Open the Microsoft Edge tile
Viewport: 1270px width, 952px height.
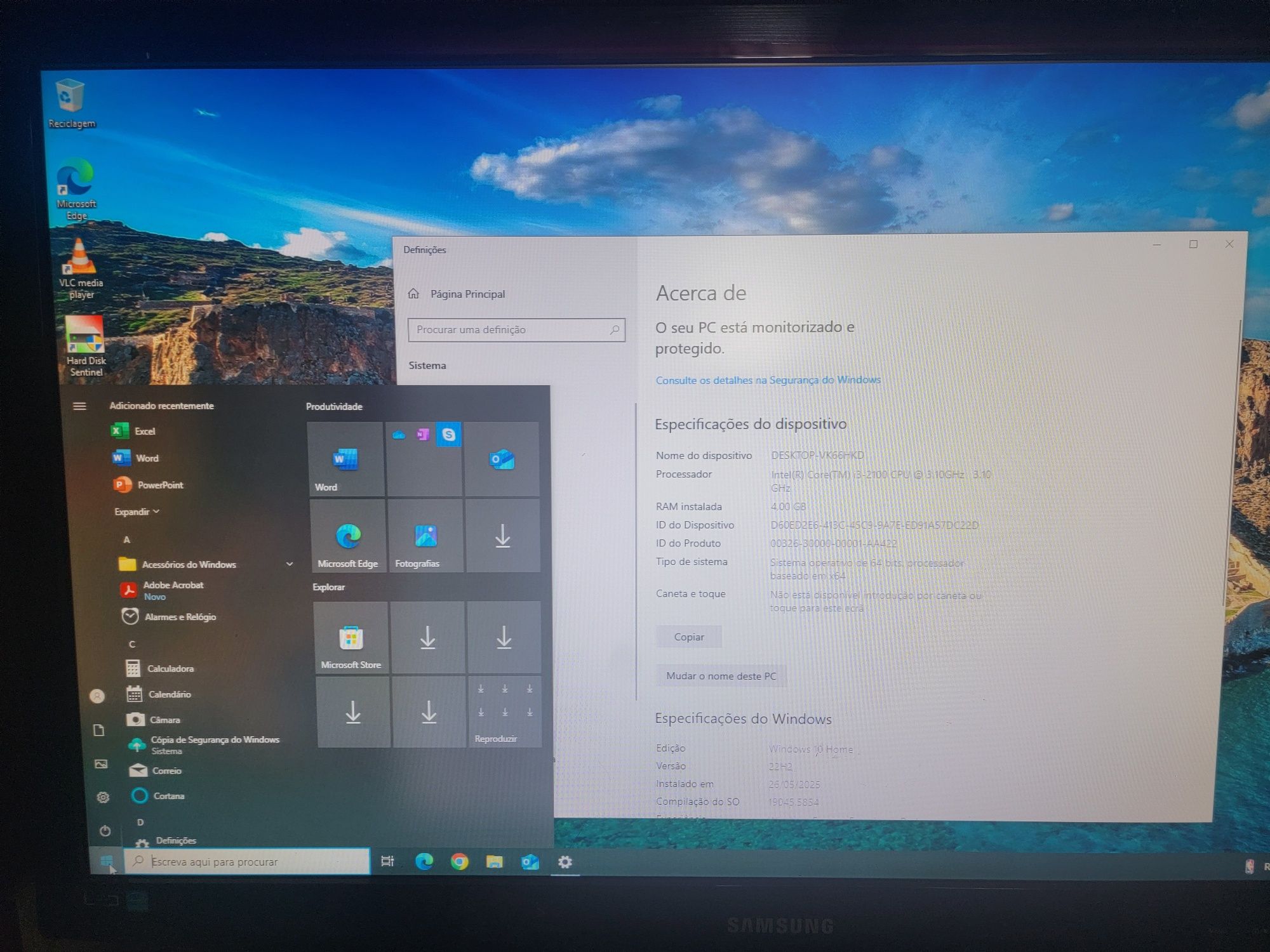click(348, 536)
